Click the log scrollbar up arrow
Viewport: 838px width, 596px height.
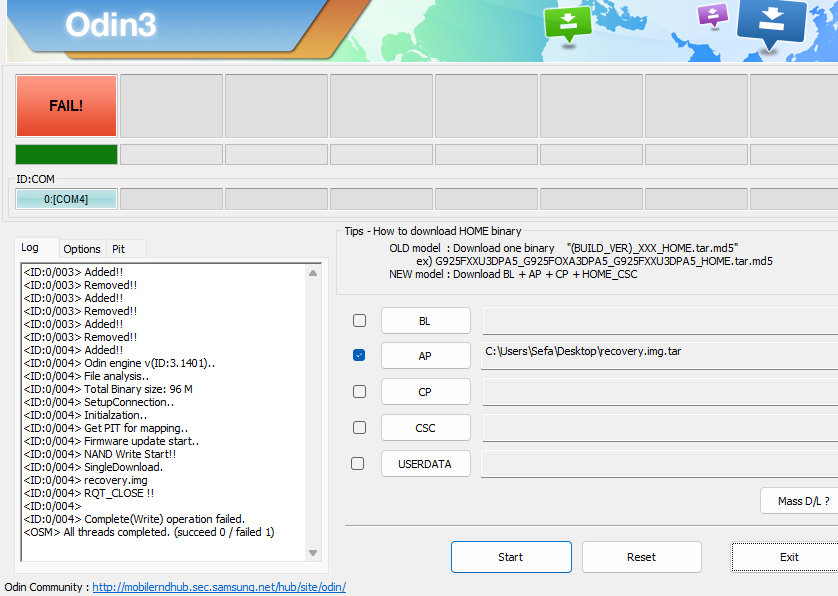click(x=313, y=273)
